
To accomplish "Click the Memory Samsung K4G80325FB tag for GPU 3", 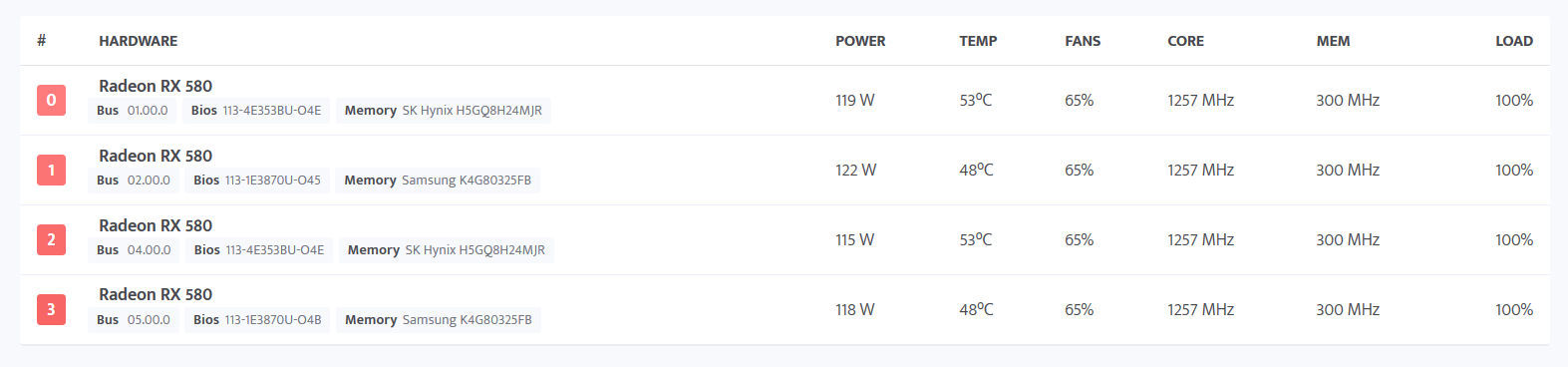I will 439,320.
